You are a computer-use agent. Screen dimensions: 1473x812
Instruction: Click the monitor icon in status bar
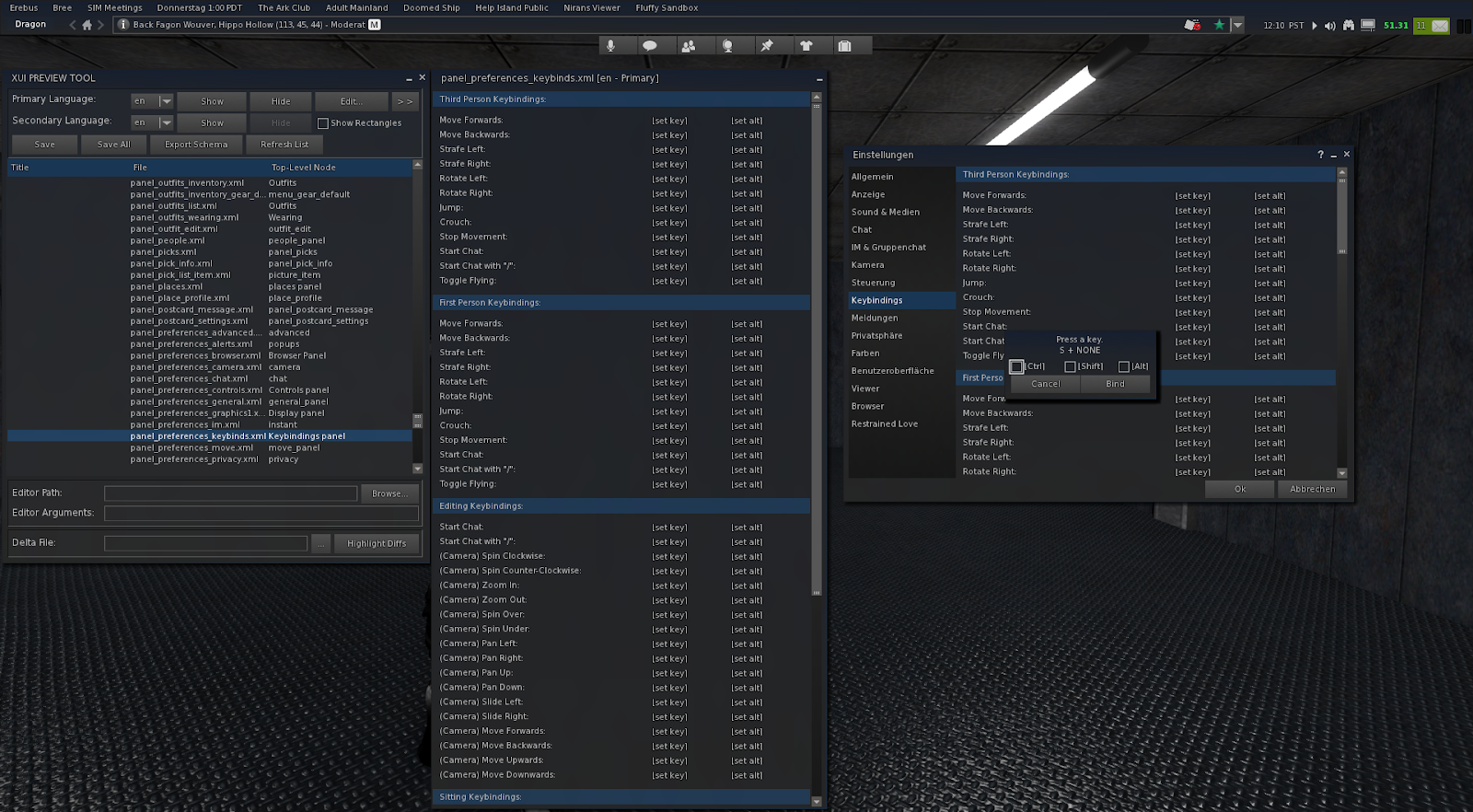(x=1368, y=26)
